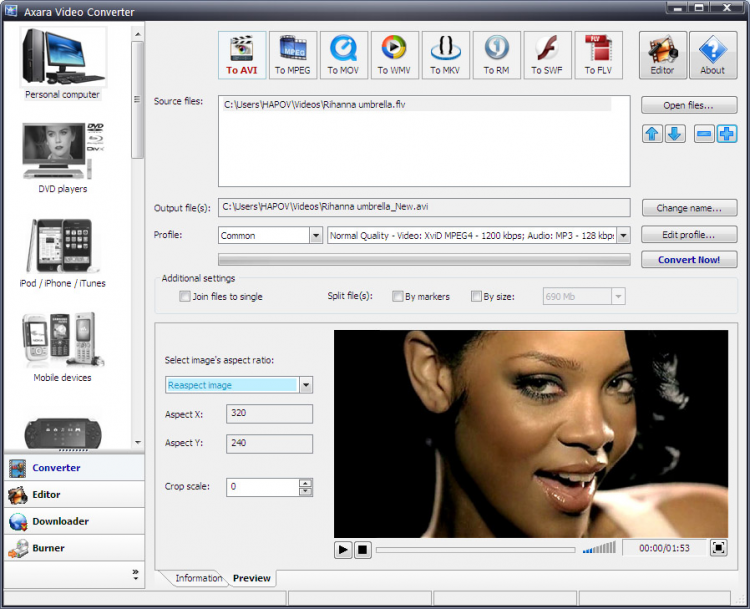Select the To AVI format icon
The width and height of the screenshot is (750, 609).
(242, 55)
